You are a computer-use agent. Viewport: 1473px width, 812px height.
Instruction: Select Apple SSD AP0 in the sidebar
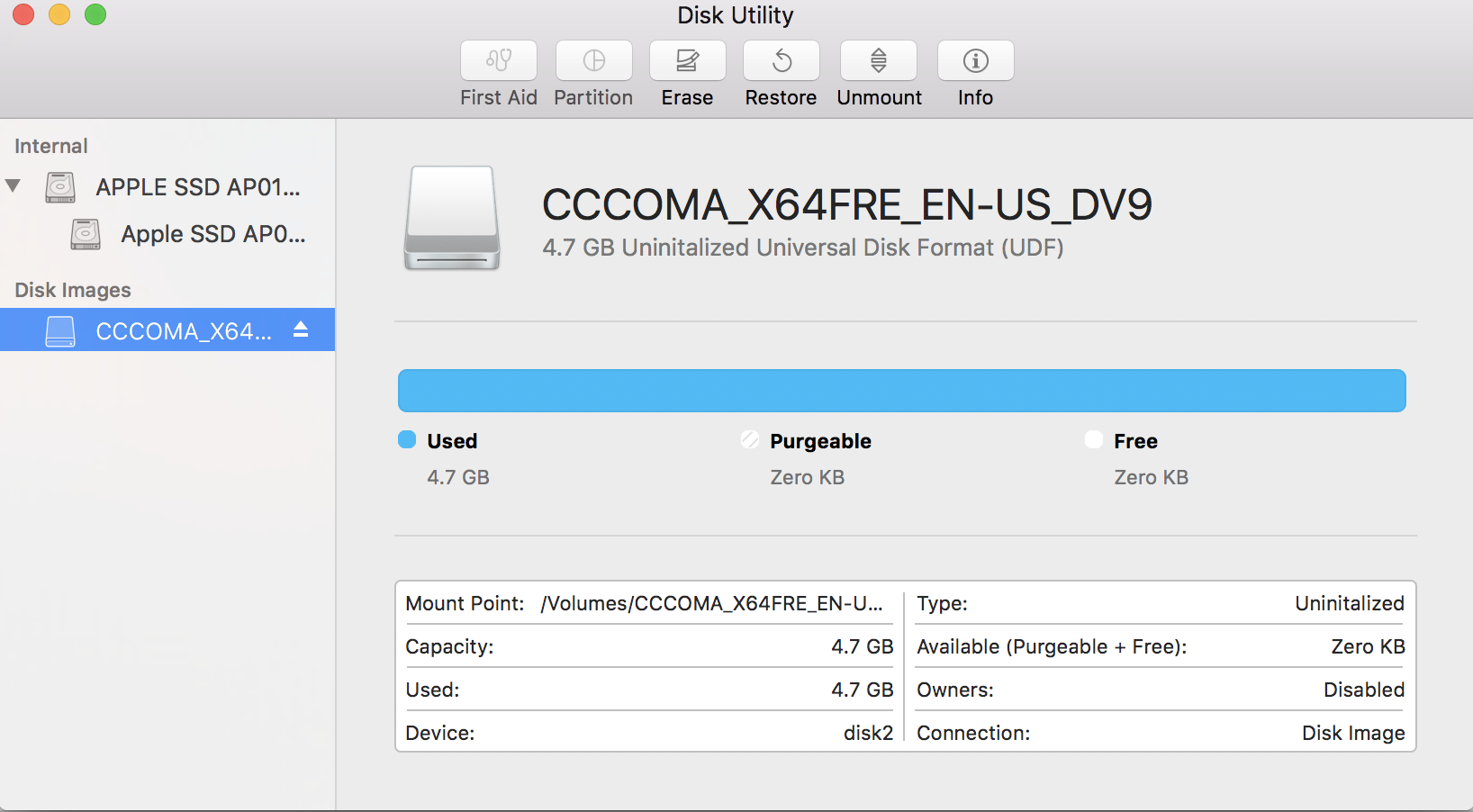pyautogui.click(x=213, y=234)
